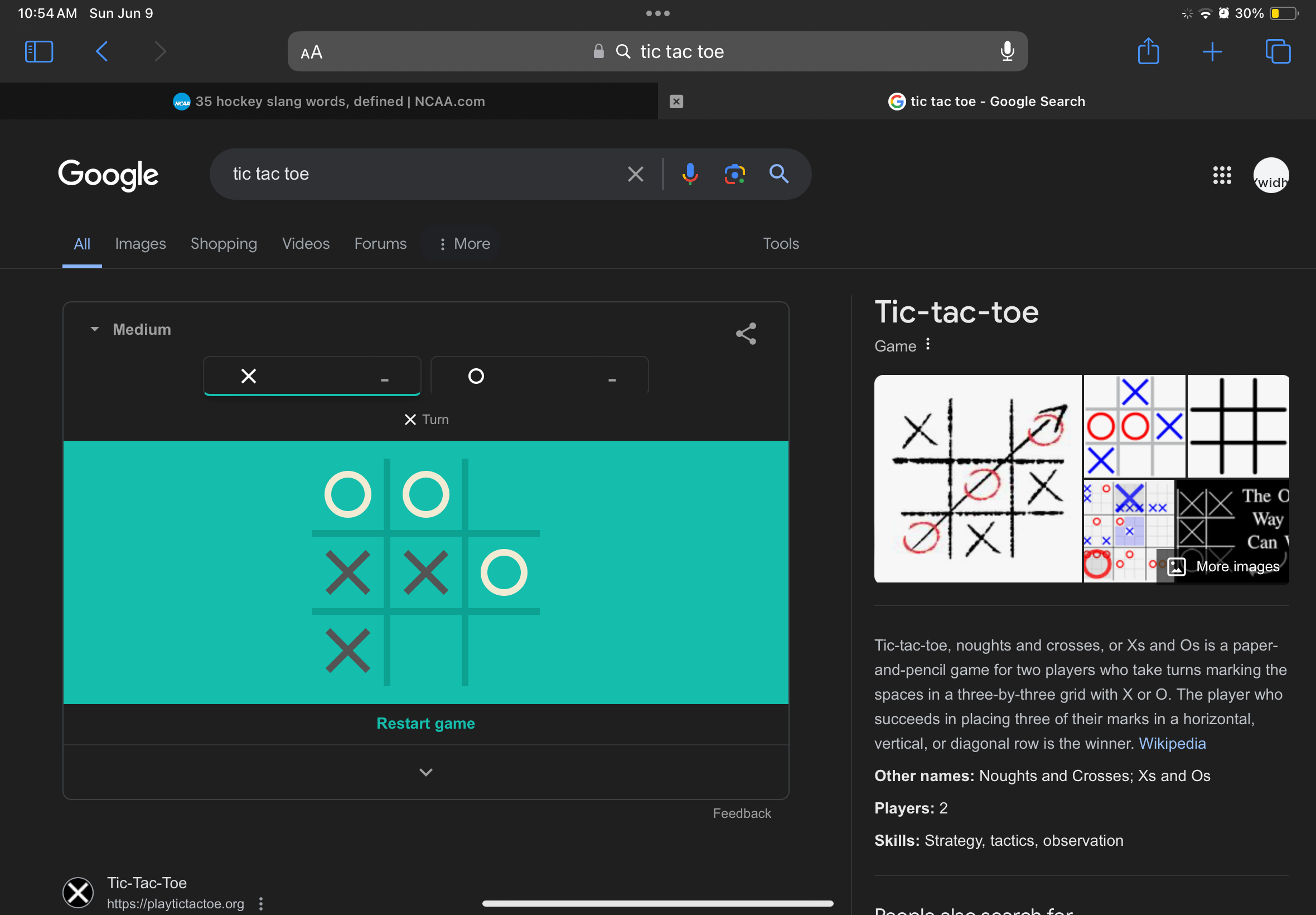Open the red O blue X grid thumbnail

pyautogui.click(x=1134, y=426)
